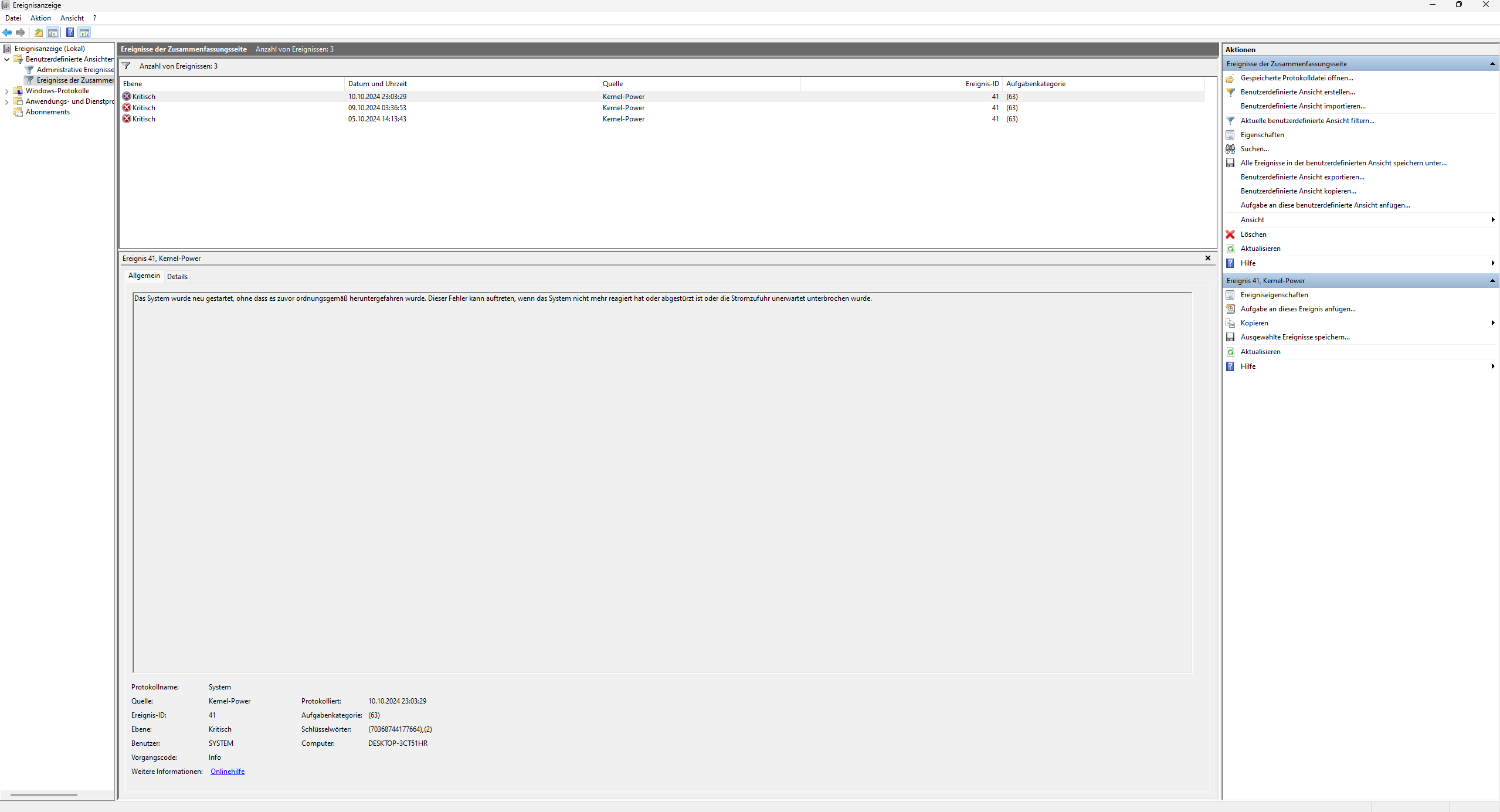1500x812 pixels.
Task: Toggle the show/hide console tree toolbar icon
Action: 53,33
